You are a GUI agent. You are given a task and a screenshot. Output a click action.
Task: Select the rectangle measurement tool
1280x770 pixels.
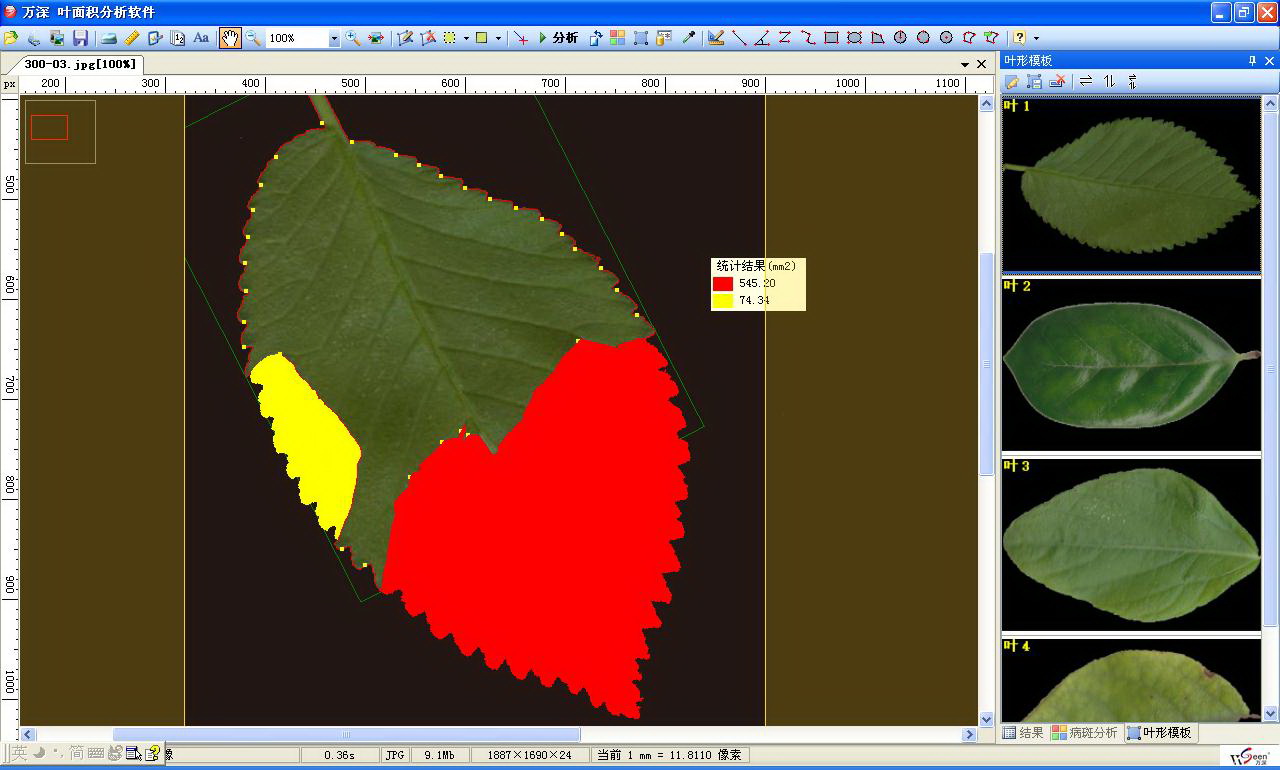[x=831, y=38]
